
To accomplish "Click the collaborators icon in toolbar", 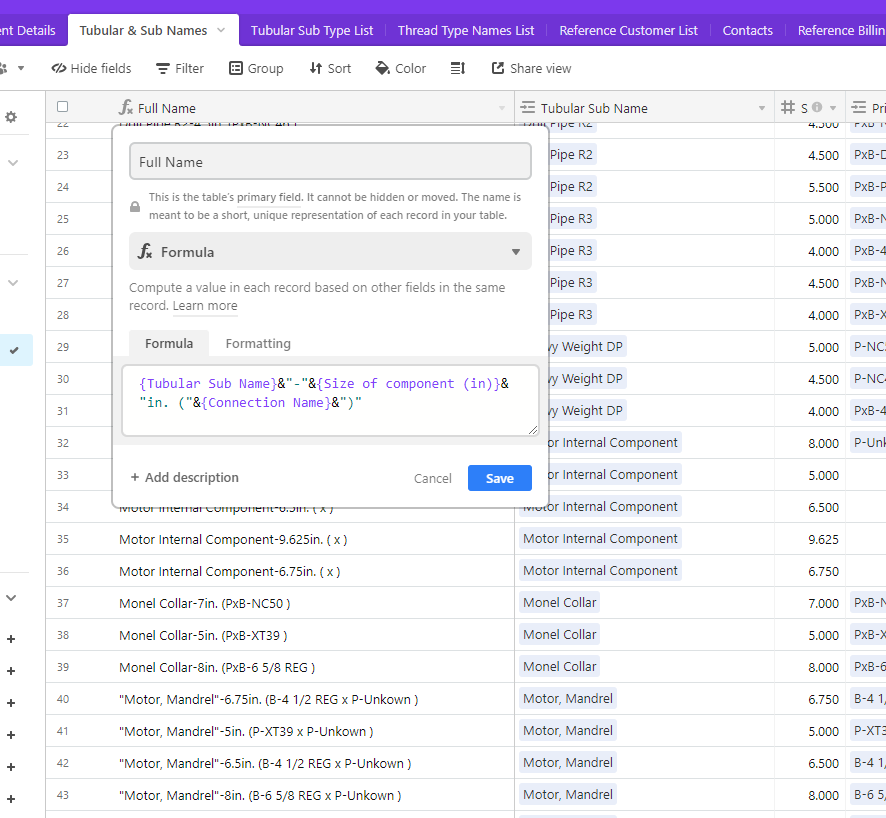I will tap(3, 68).
